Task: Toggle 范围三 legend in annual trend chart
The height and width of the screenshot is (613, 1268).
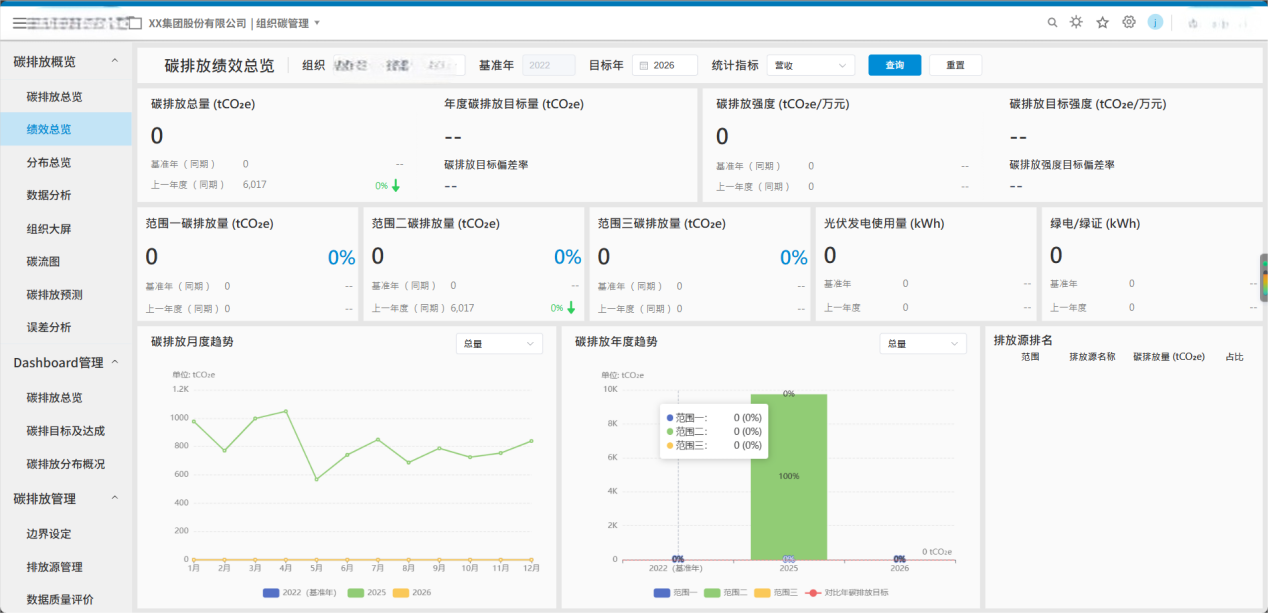Action: (777, 592)
